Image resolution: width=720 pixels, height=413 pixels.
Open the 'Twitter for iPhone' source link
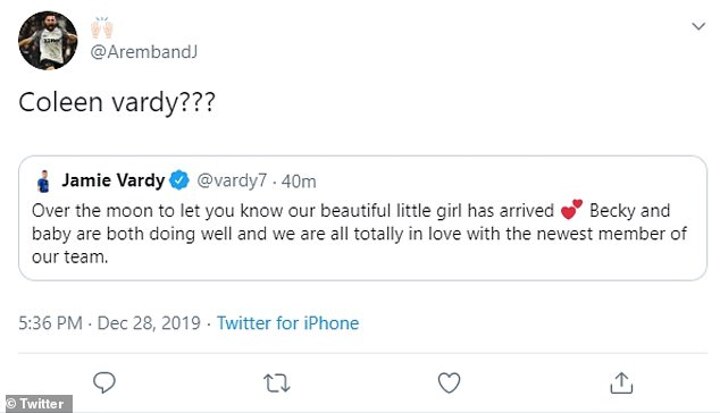click(x=288, y=324)
